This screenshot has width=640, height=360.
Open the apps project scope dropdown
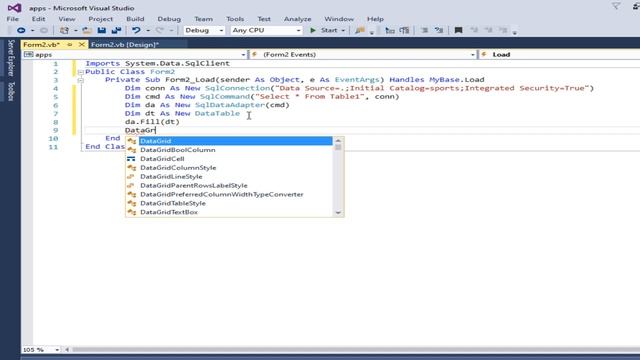[134, 54]
